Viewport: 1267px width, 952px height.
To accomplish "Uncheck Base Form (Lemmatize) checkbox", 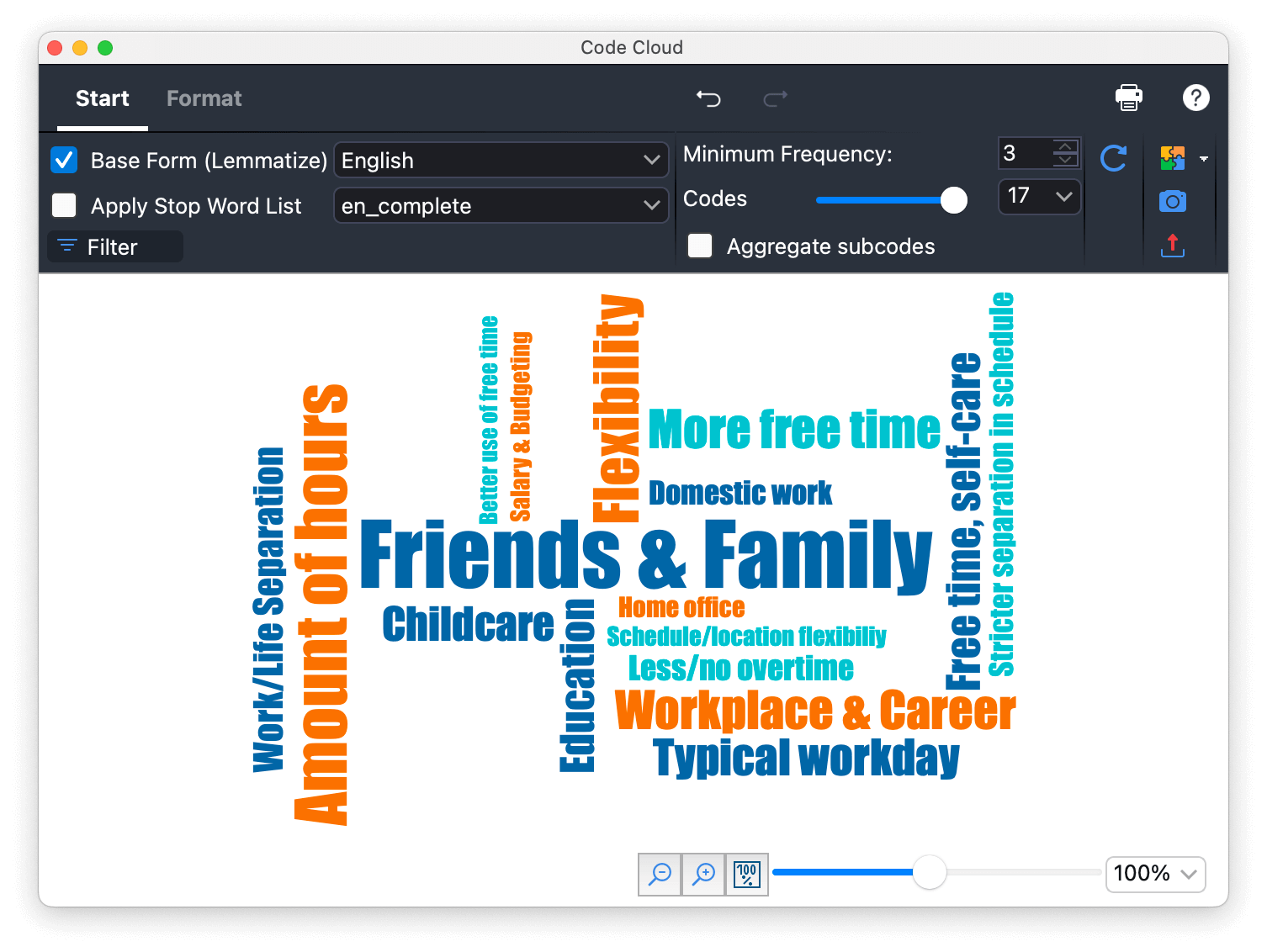I will click(x=65, y=160).
